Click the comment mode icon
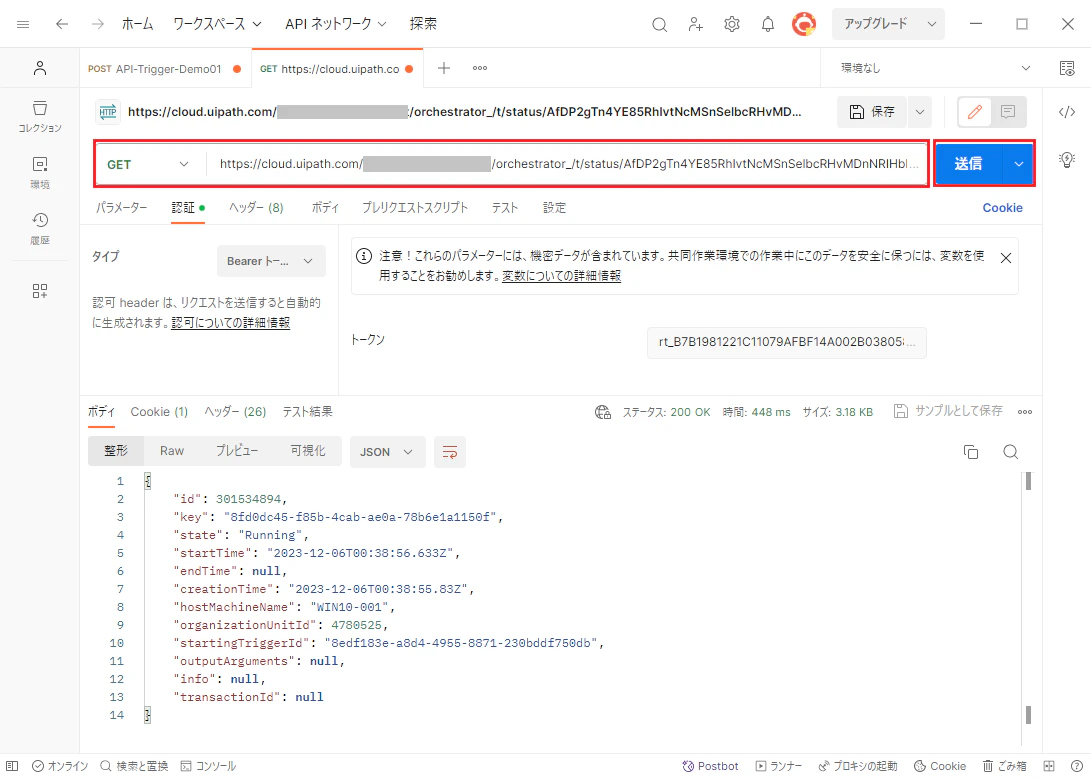 point(1008,112)
